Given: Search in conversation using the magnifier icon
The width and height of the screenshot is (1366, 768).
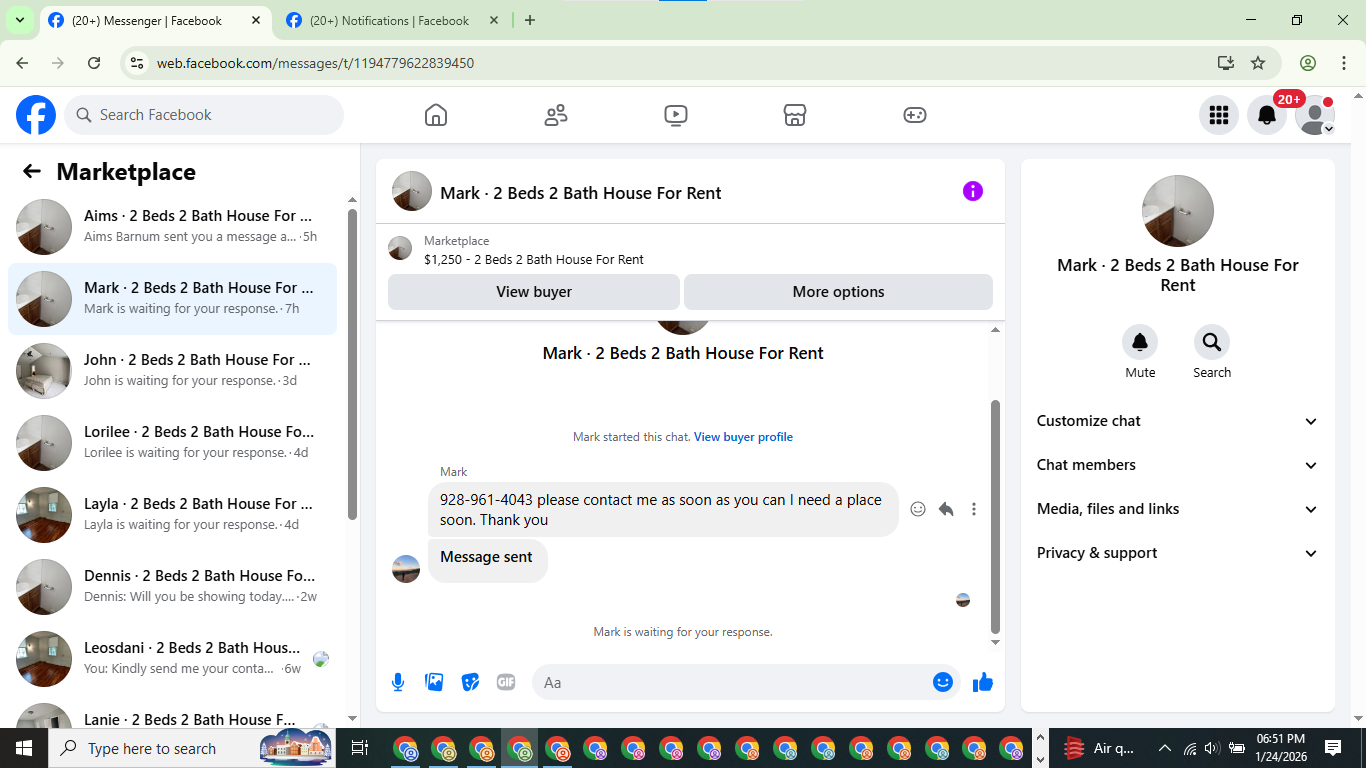Looking at the screenshot, I should [x=1212, y=342].
